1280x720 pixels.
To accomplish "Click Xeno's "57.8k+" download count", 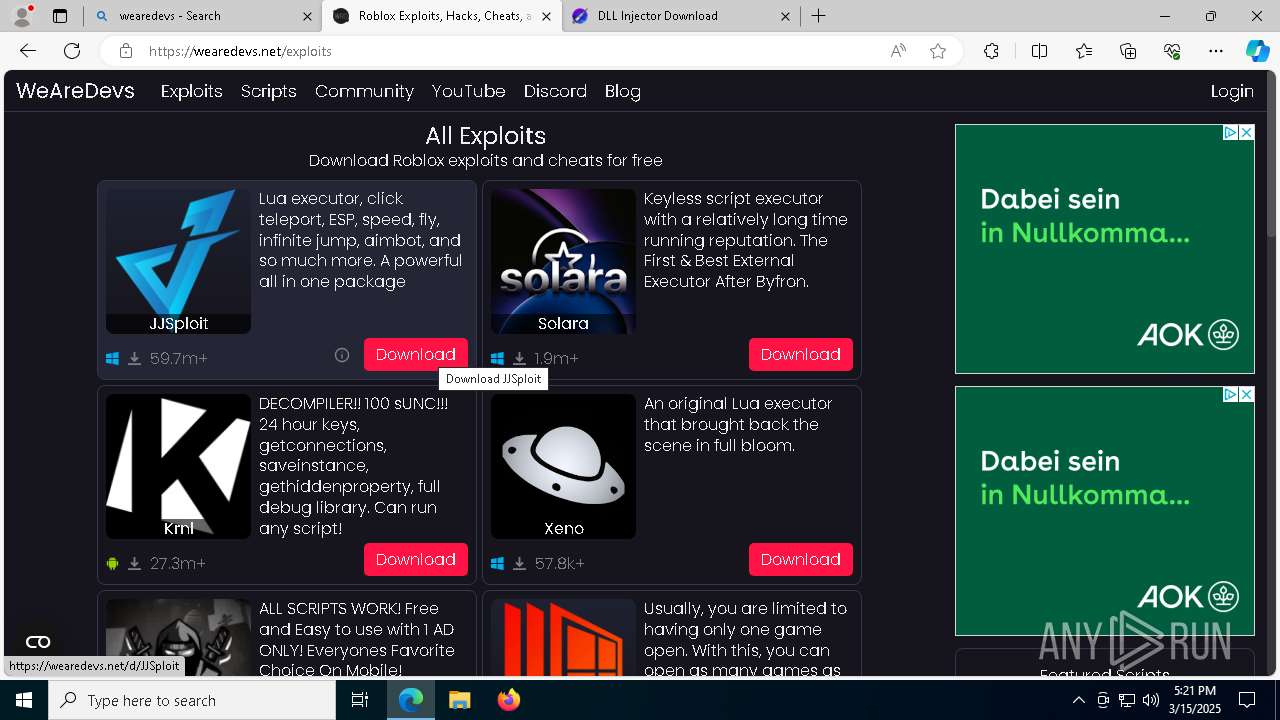I will pyautogui.click(x=560, y=563).
